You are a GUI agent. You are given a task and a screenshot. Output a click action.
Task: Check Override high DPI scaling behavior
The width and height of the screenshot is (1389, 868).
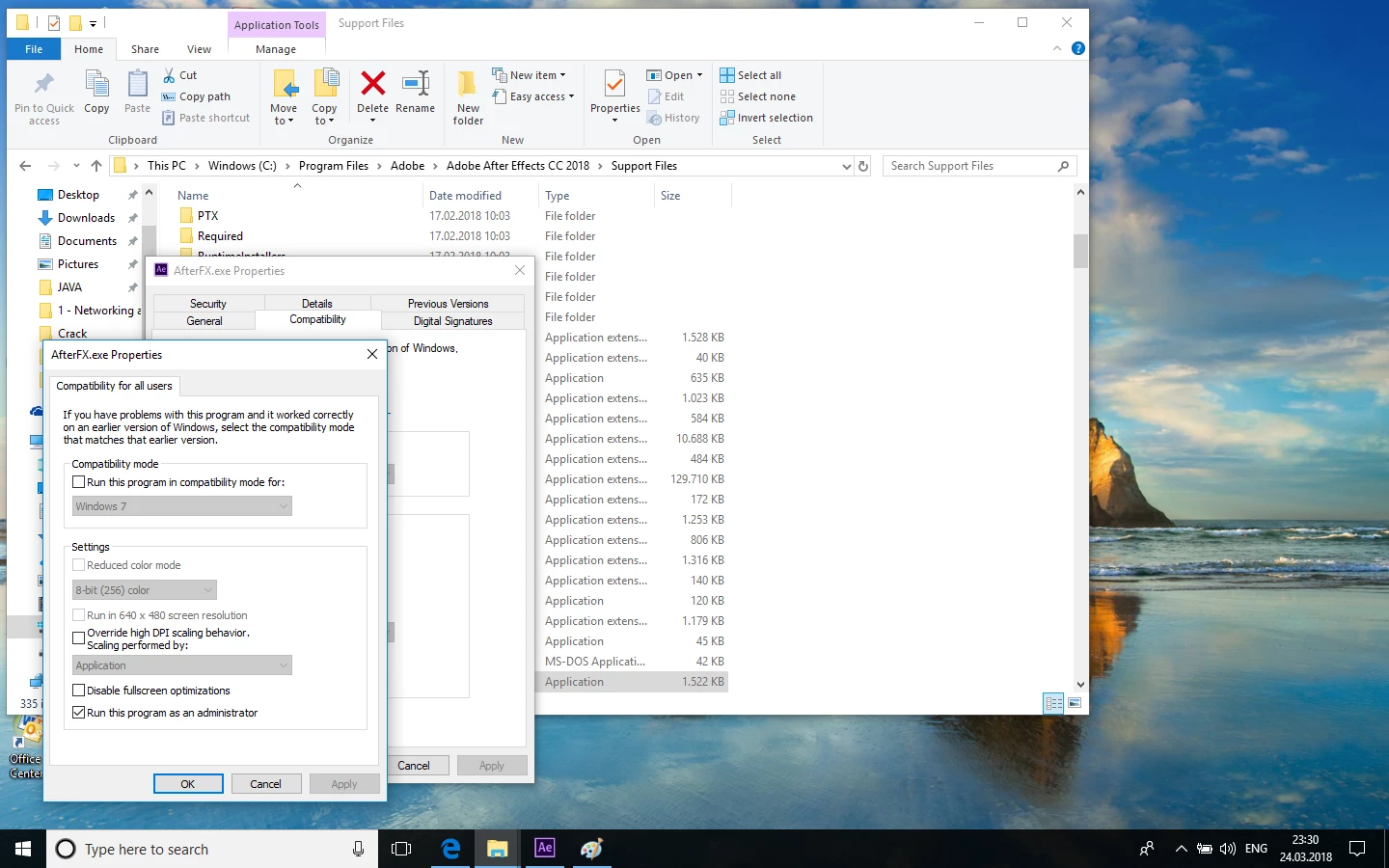[79, 638]
